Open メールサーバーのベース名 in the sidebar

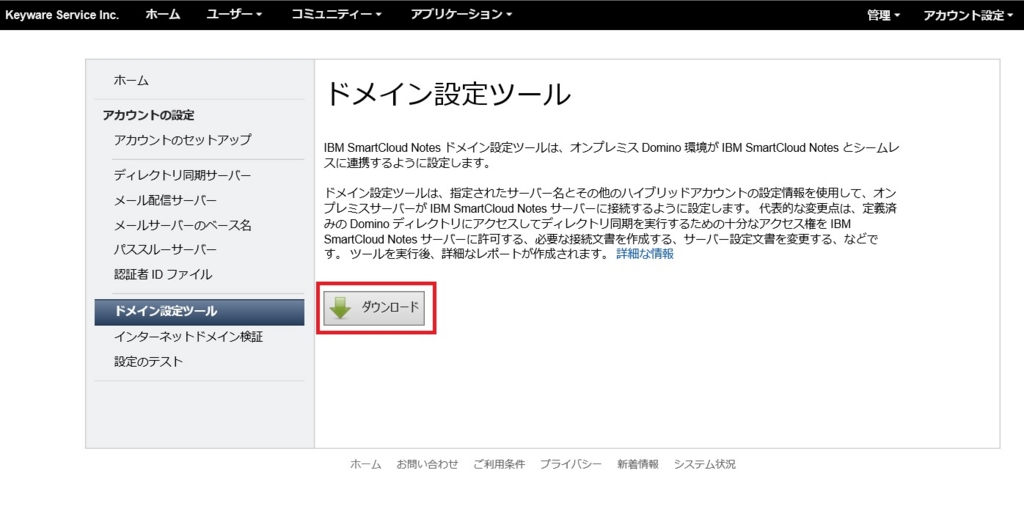(x=182, y=226)
